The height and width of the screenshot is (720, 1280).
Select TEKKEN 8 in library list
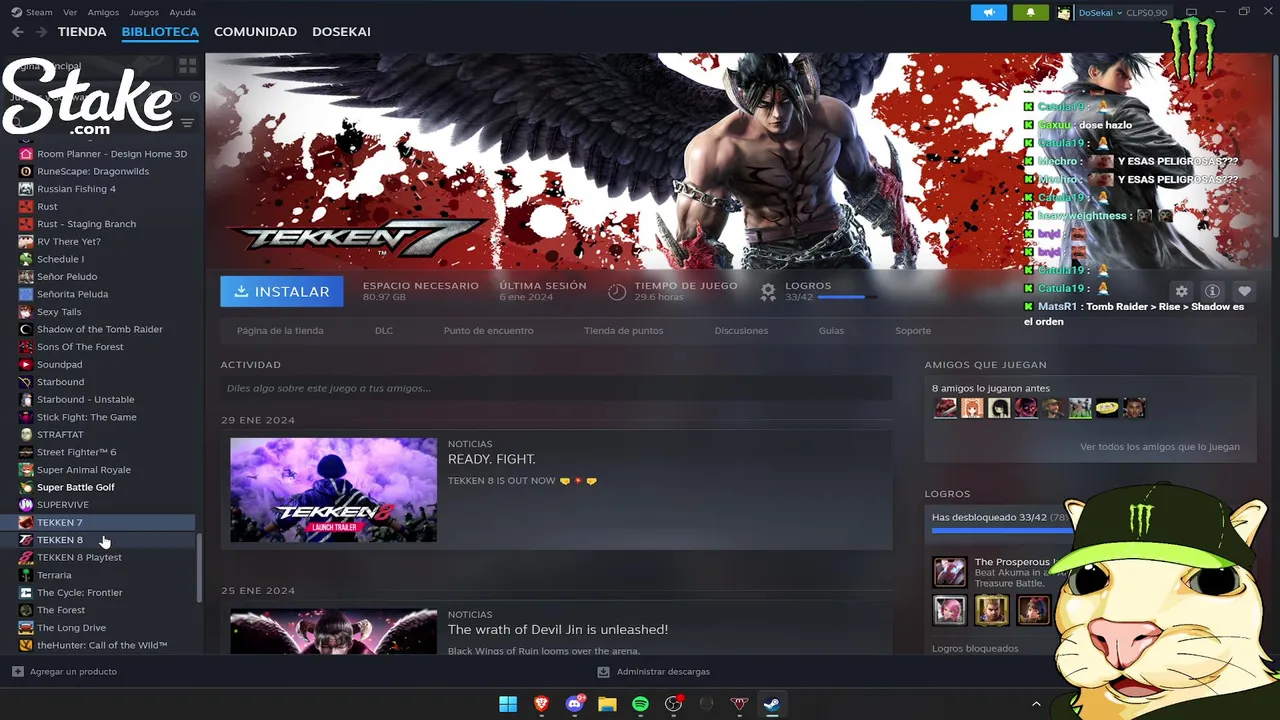98,540
